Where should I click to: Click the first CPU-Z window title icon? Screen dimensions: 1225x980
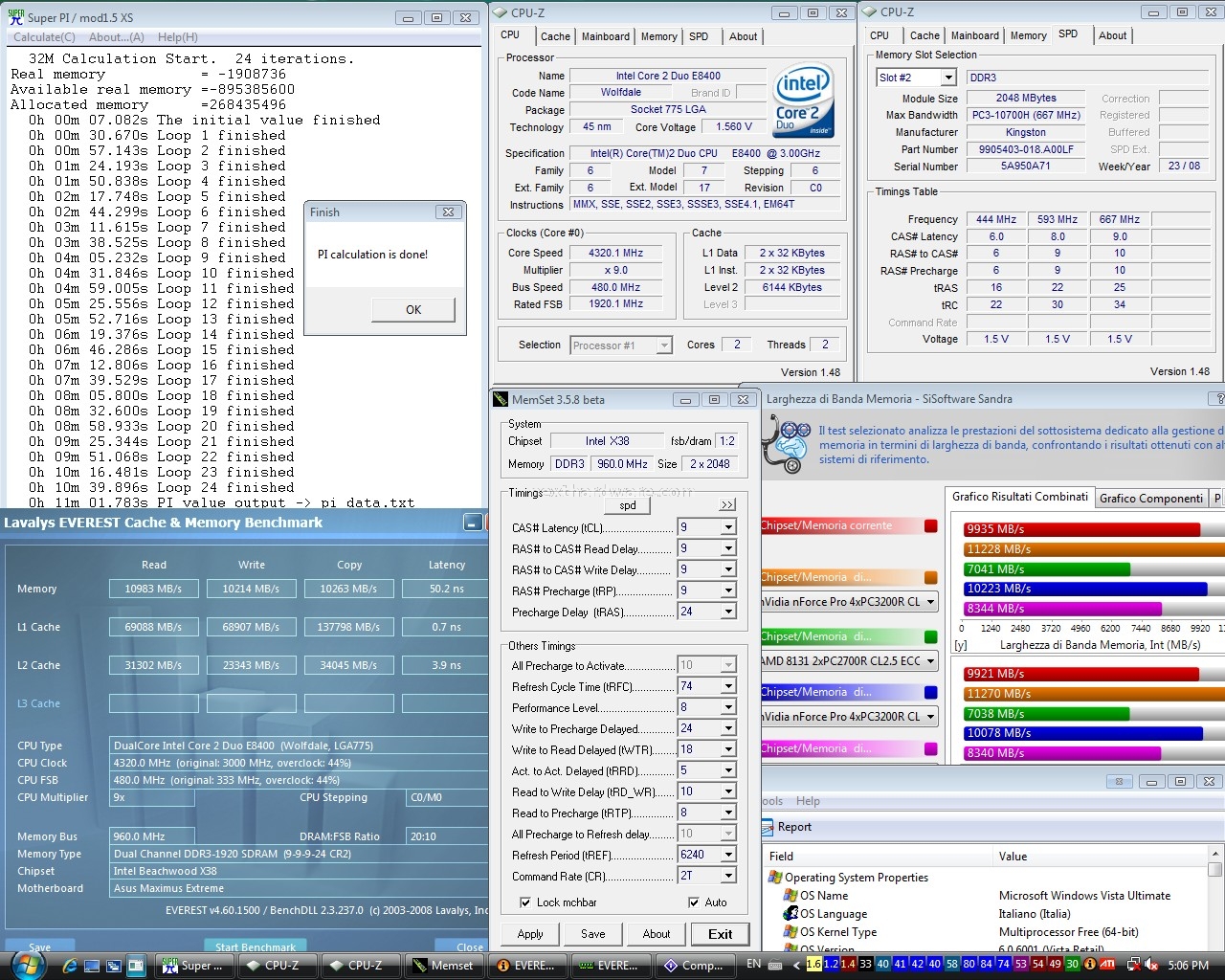pos(501,12)
